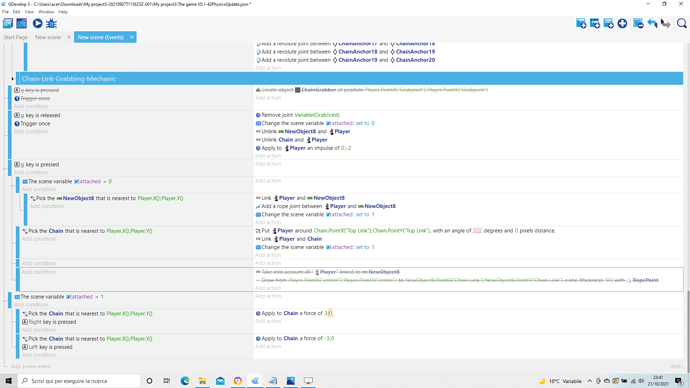Add action beside 'attached = 1' condition
690x388 pixels.
pos(268,296)
